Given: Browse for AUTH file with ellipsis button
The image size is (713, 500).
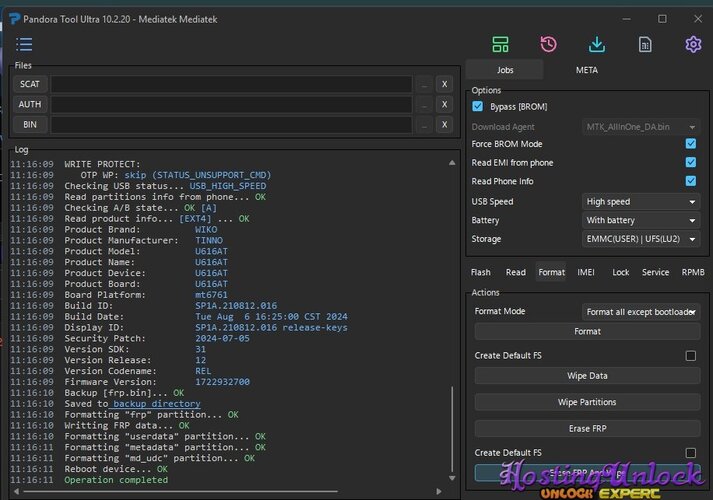Looking at the screenshot, I should pyautogui.click(x=424, y=104).
